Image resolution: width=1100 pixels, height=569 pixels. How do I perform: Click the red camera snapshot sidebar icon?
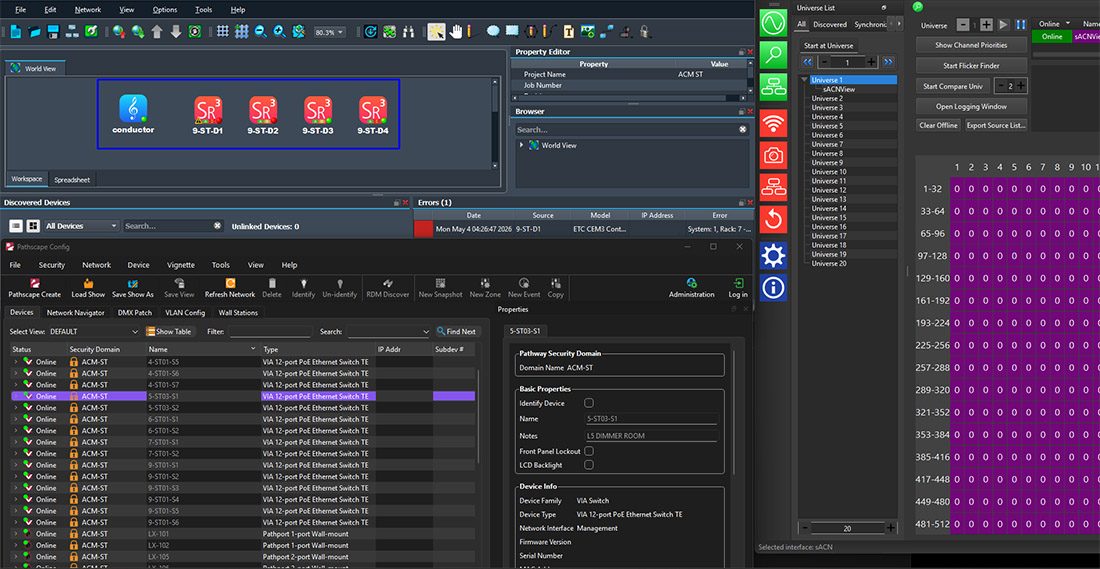(x=773, y=155)
